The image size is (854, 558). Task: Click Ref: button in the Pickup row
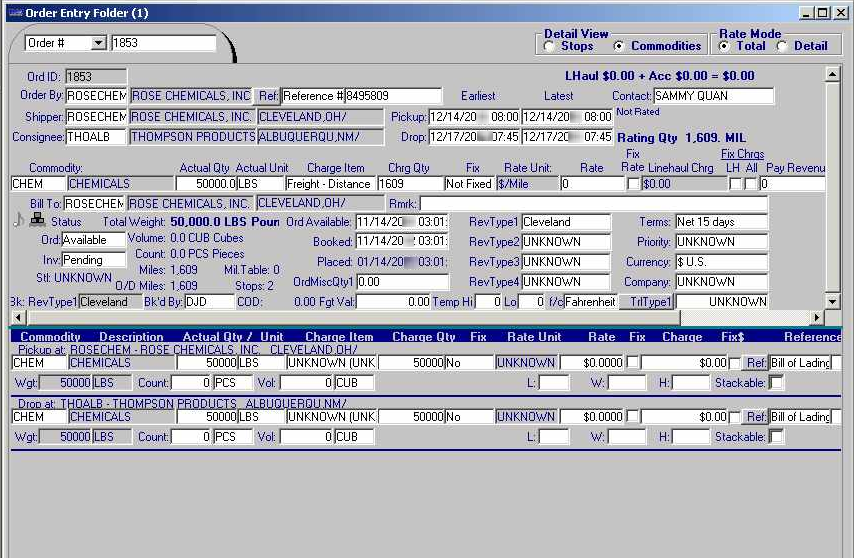[755, 363]
